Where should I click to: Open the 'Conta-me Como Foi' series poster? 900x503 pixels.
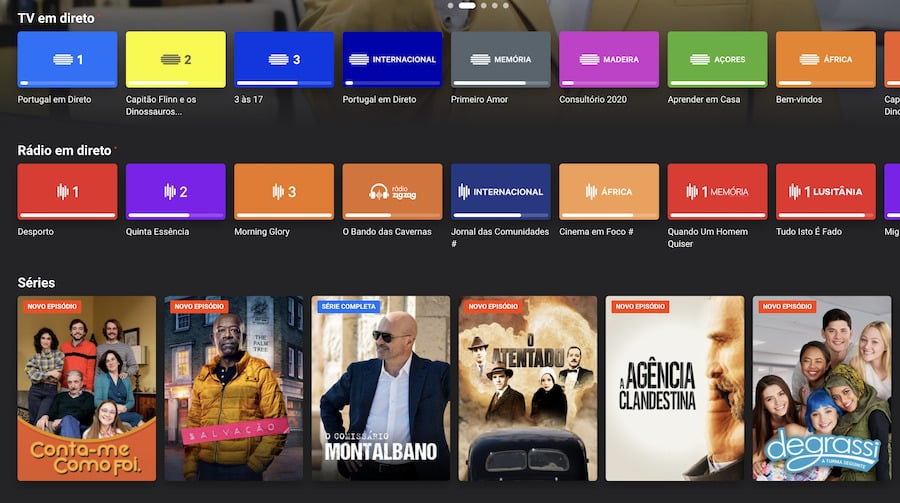[87, 388]
